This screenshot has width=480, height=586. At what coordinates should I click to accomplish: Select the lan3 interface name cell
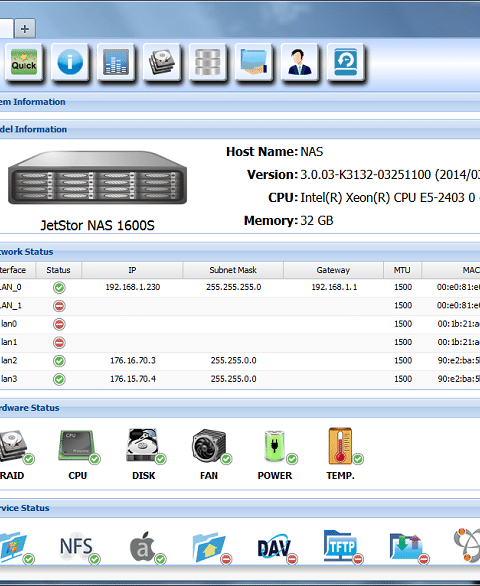point(9,379)
